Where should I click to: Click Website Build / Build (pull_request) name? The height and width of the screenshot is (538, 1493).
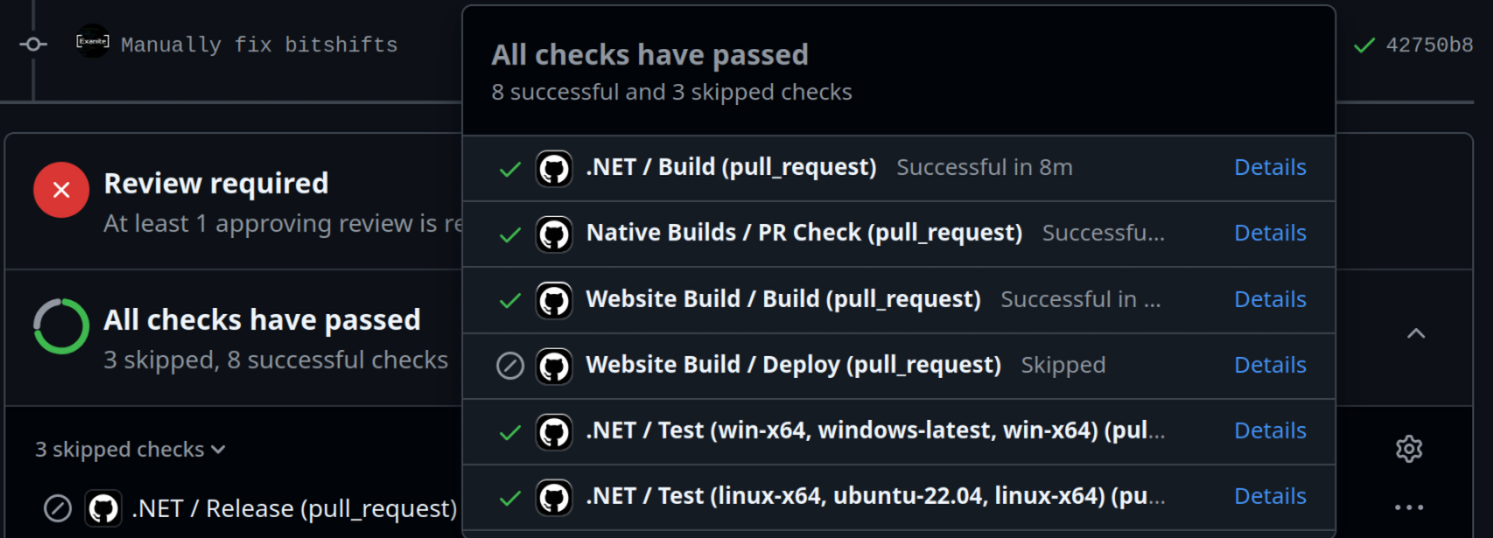tap(783, 299)
